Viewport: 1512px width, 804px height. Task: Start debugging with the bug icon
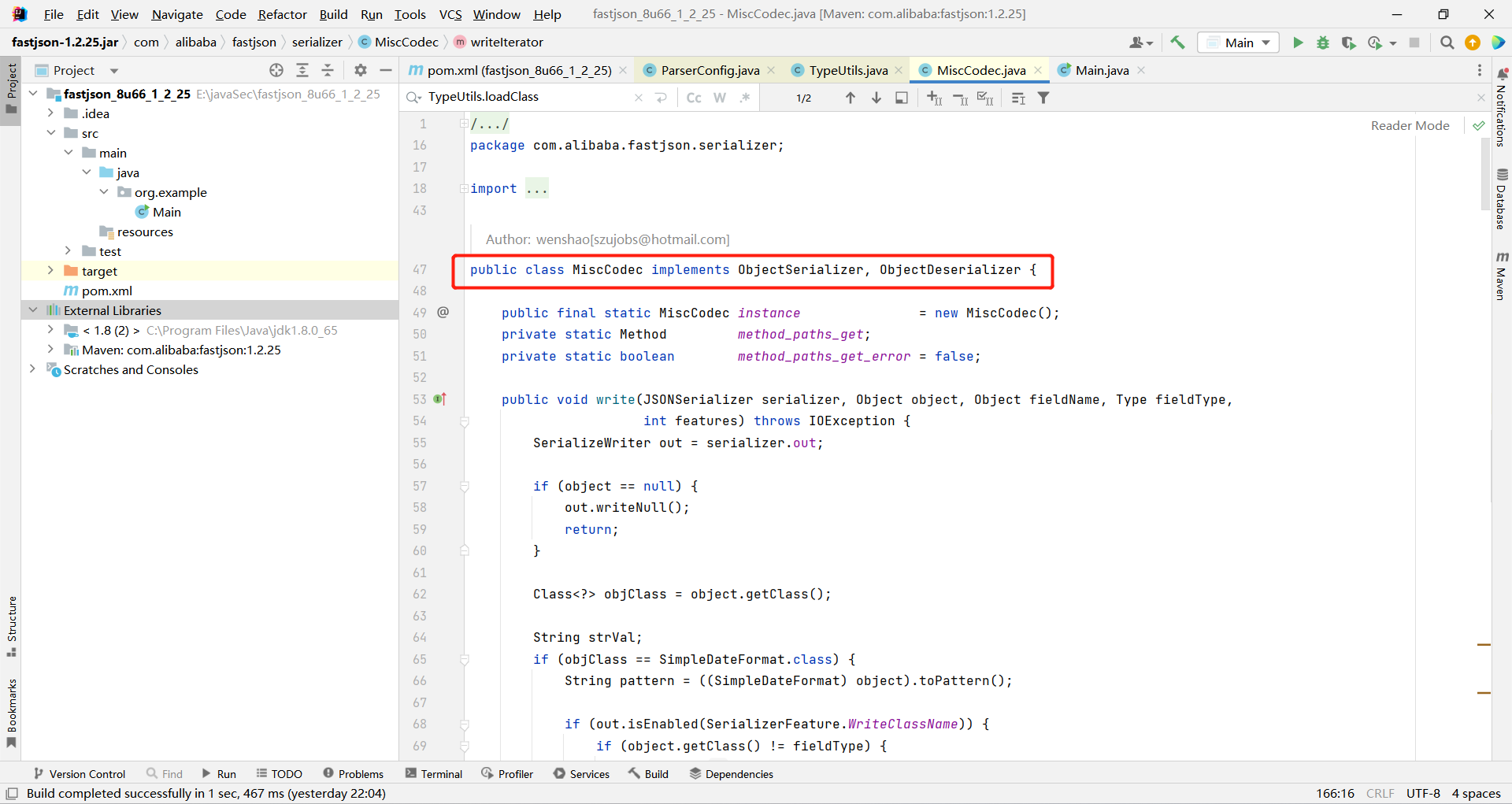1323,43
